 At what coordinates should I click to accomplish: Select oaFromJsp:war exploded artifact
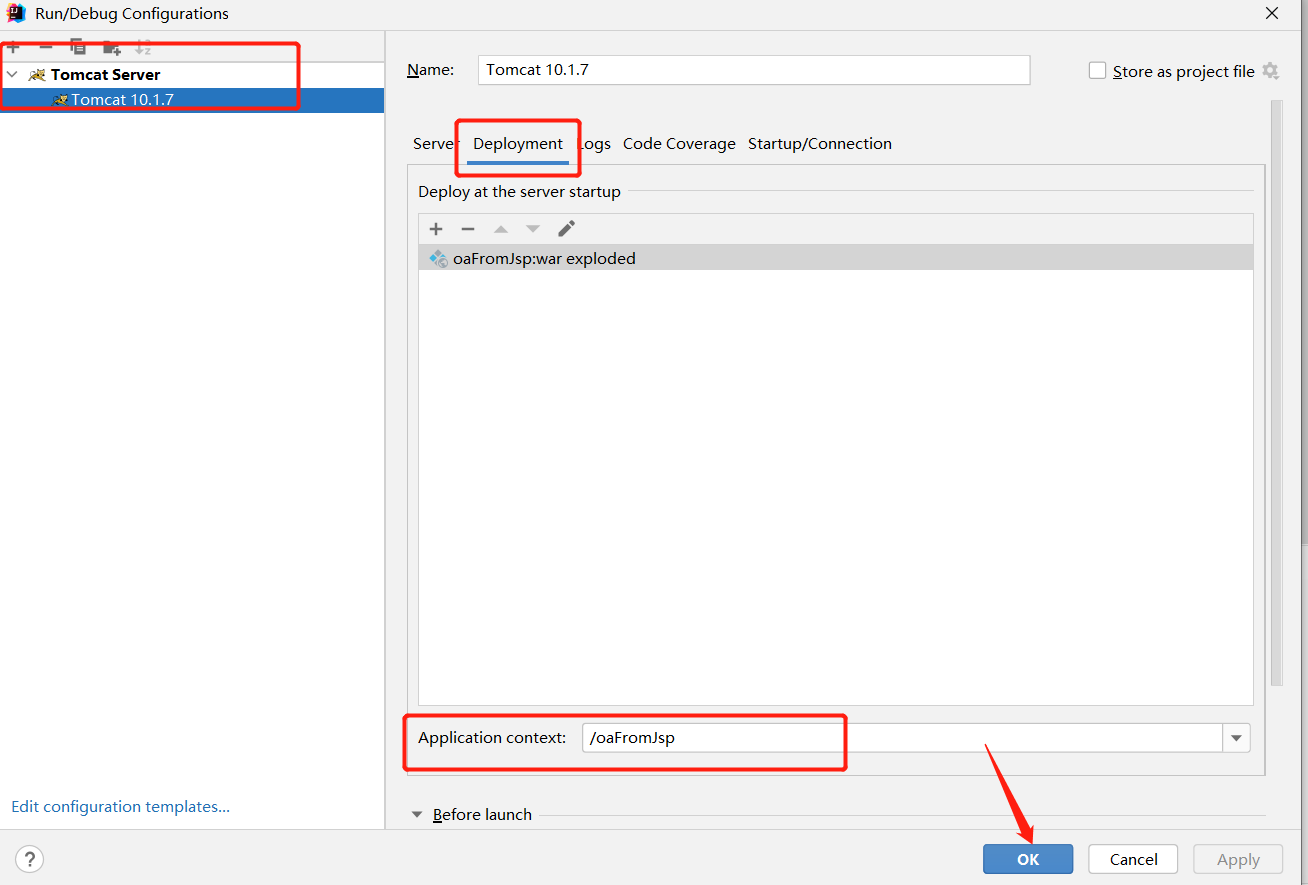click(x=835, y=258)
